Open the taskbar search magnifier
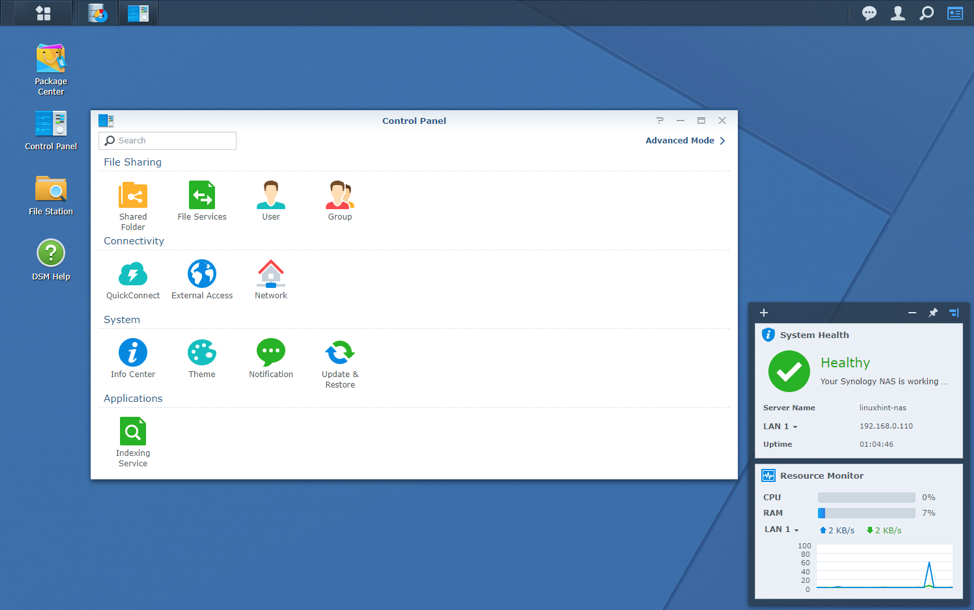974x610 pixels. pyautogui.click(x=926, y=13)
